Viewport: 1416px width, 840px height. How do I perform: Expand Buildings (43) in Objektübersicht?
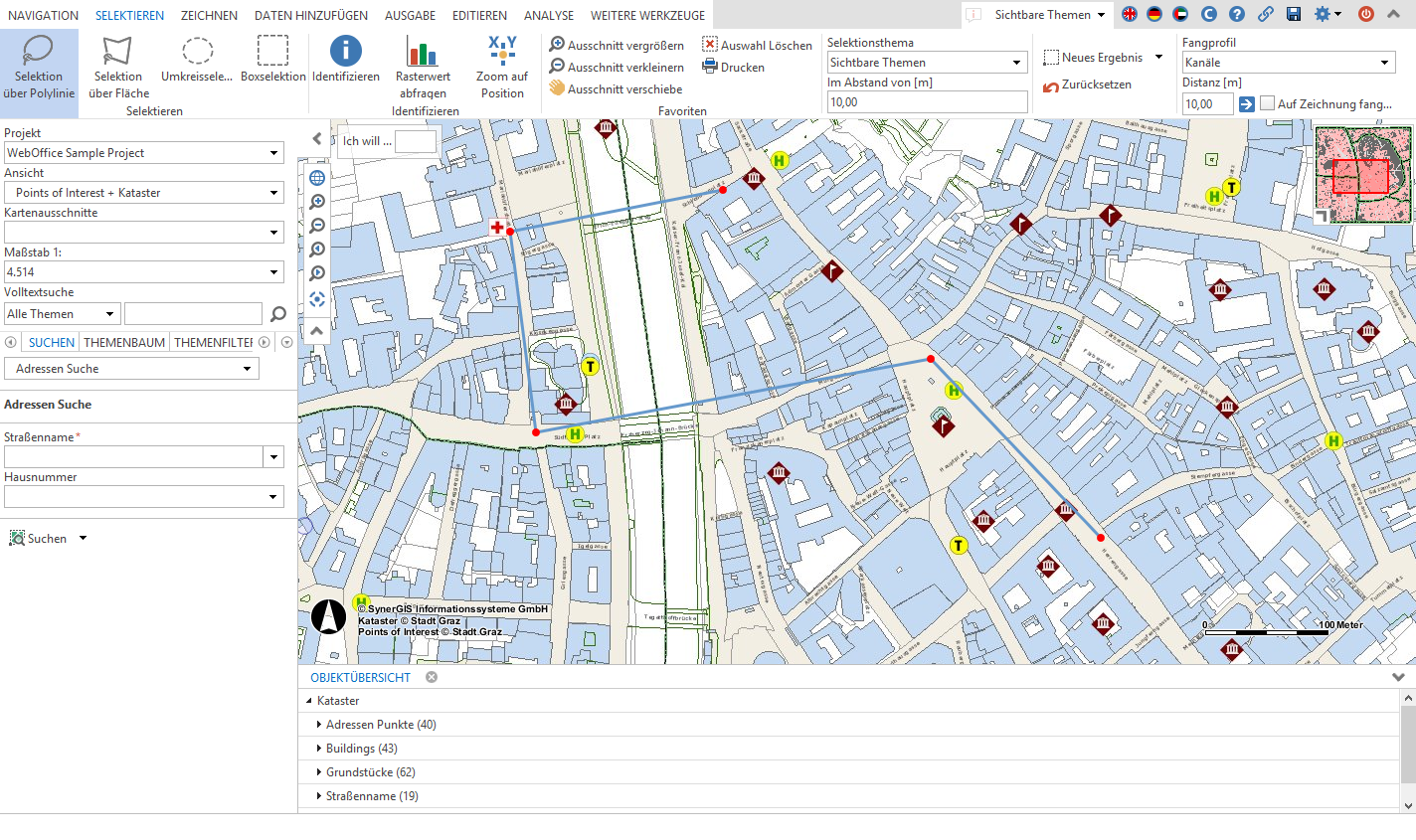[x=318, y=748]
